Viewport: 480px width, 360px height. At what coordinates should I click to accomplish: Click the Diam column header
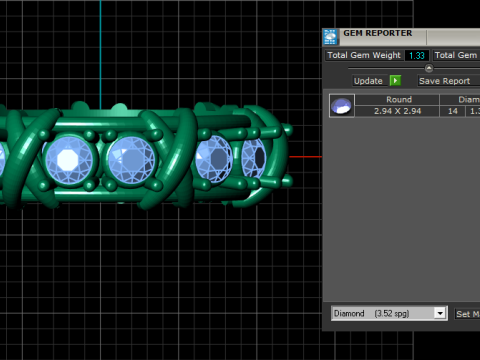[x=460, y=100]
